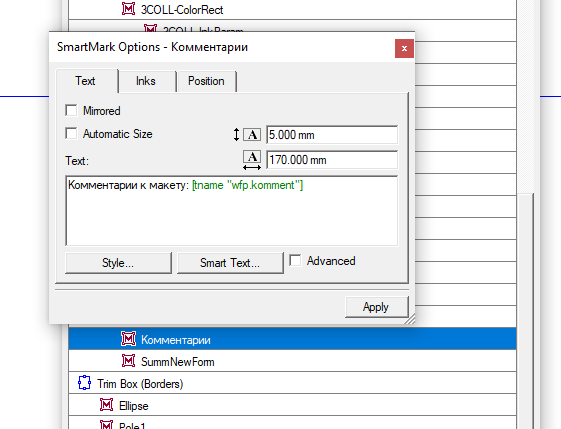561x429 pixels.
Task: Click the Trim Box (Borders) icon
Action: 84,383
